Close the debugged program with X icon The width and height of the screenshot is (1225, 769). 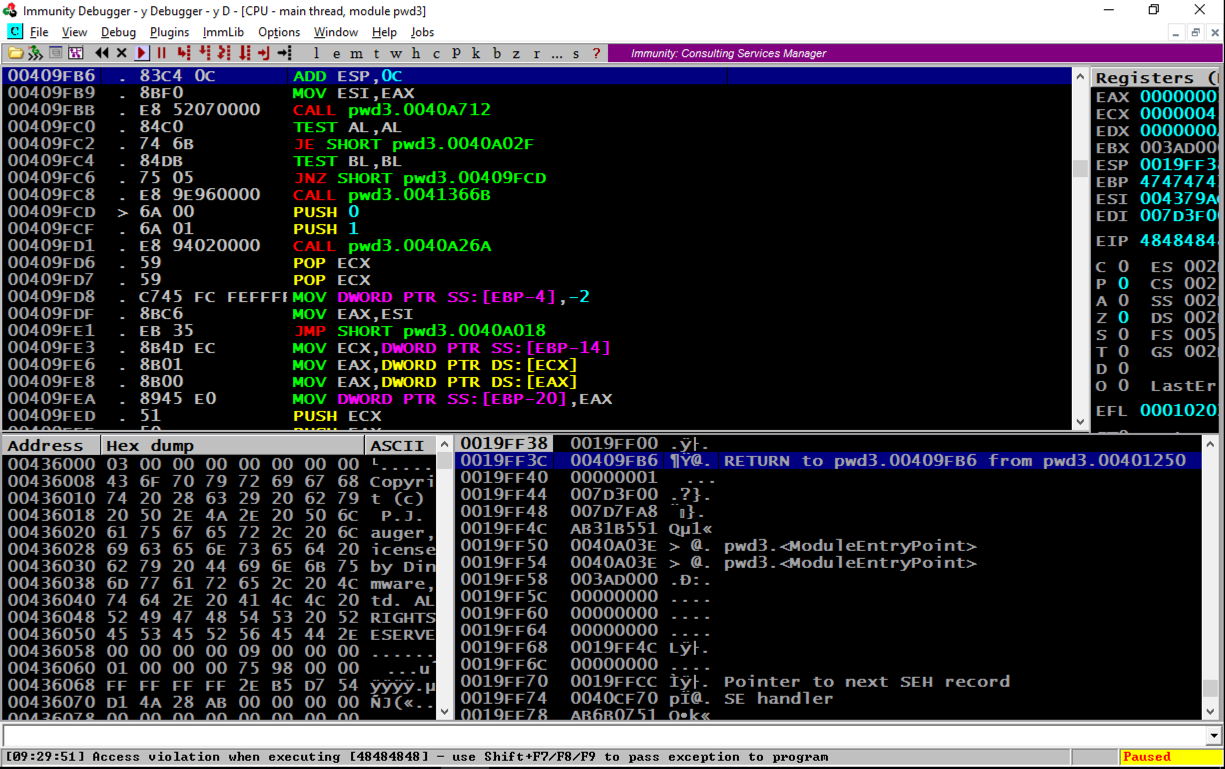click(122, 53)
